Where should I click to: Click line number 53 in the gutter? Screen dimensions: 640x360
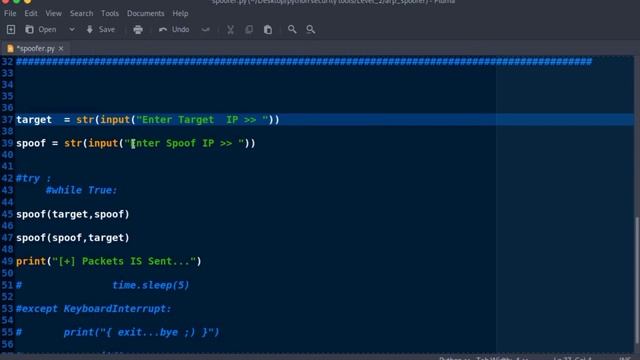(x=7, y=309)
